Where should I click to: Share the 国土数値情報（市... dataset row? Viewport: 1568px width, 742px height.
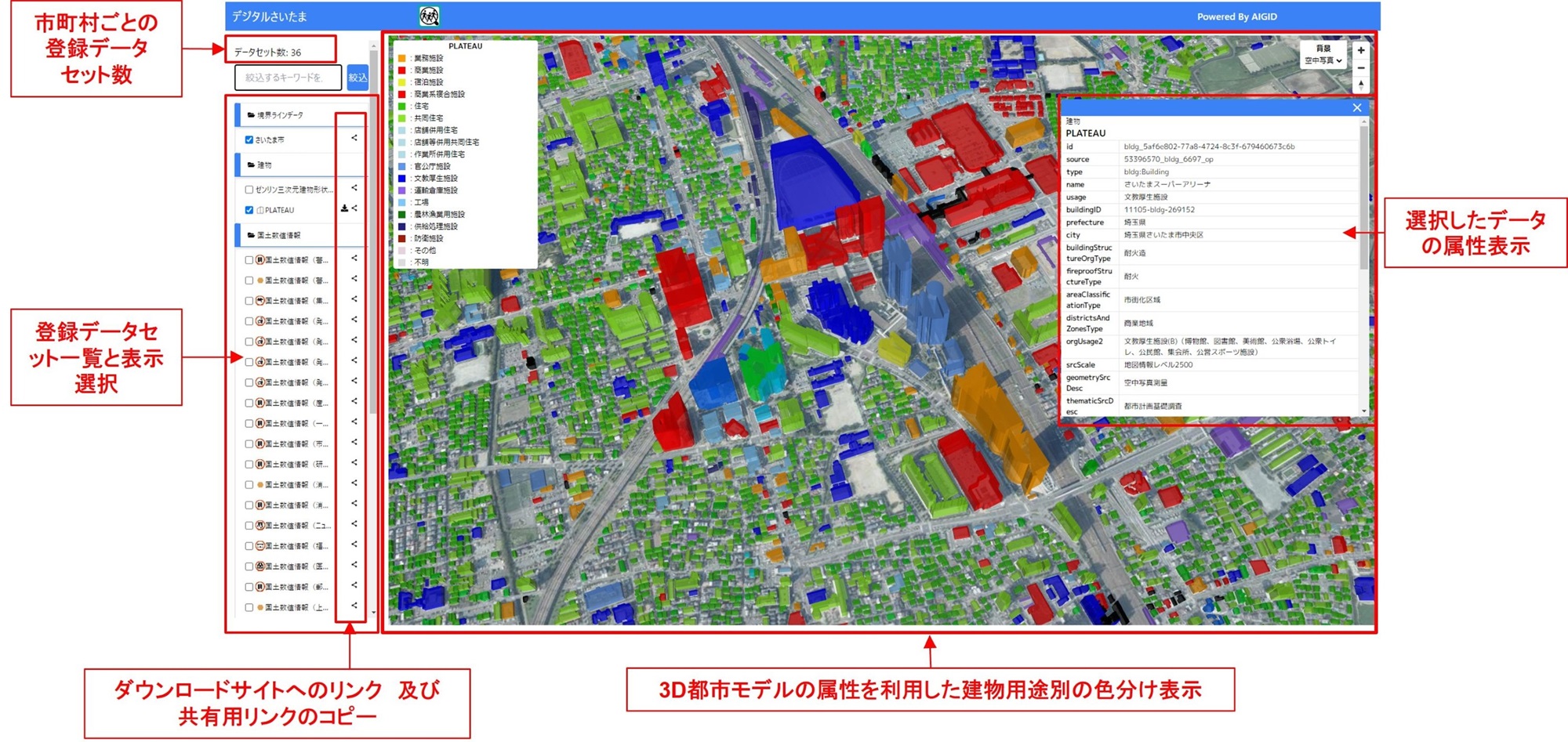click(x=354, y=442)
